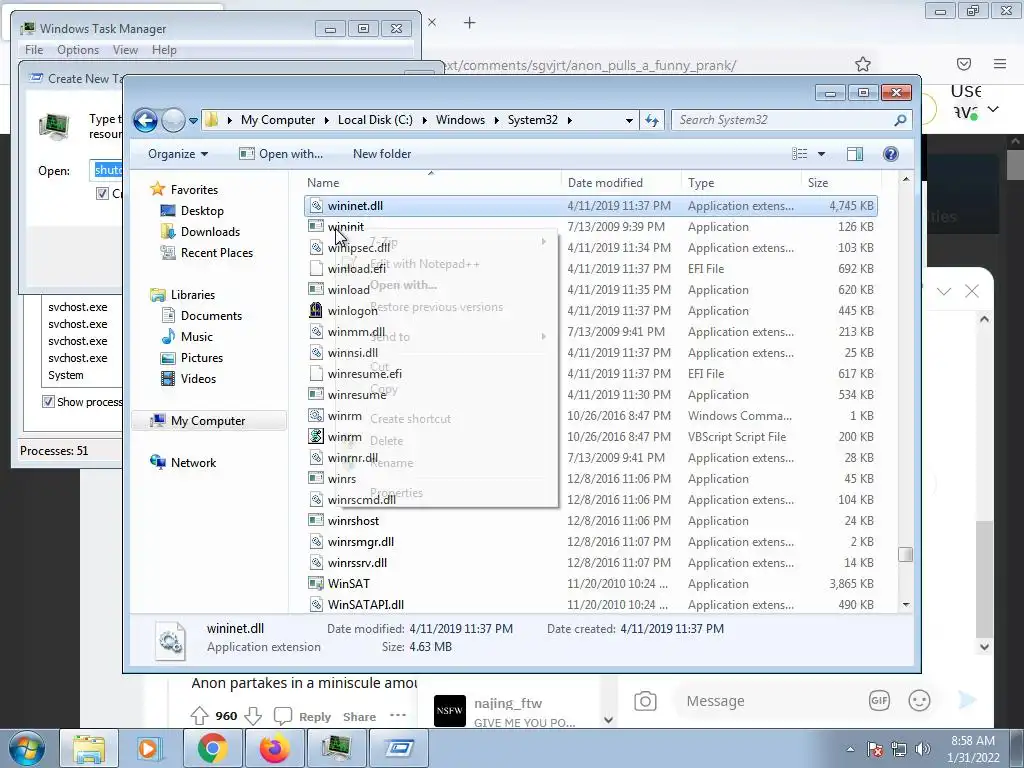
Task: Select Libraries in navigation pane
Action: [193, 295]
